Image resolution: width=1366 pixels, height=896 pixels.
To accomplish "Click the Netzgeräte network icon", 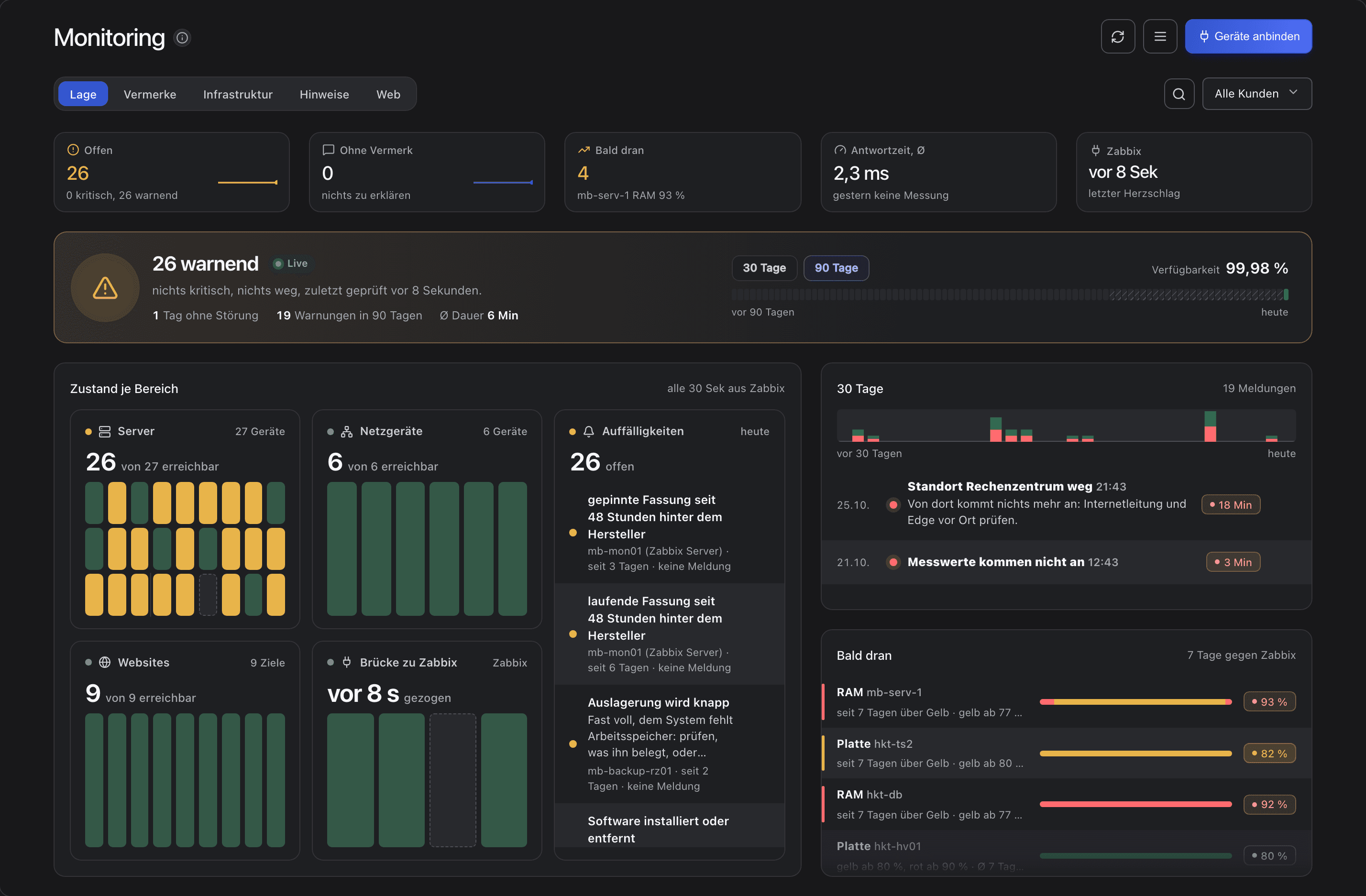I will click(x=347, y=431).
